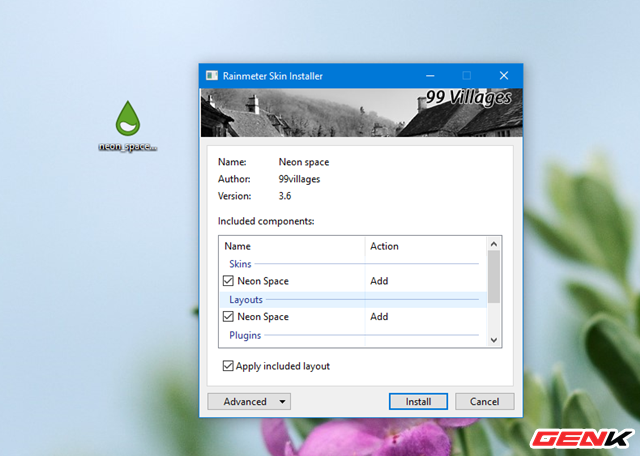The height and width of the screenshot is (456, 640).
Task: Click the version value 3.6
Action: (x=285, y=196)
